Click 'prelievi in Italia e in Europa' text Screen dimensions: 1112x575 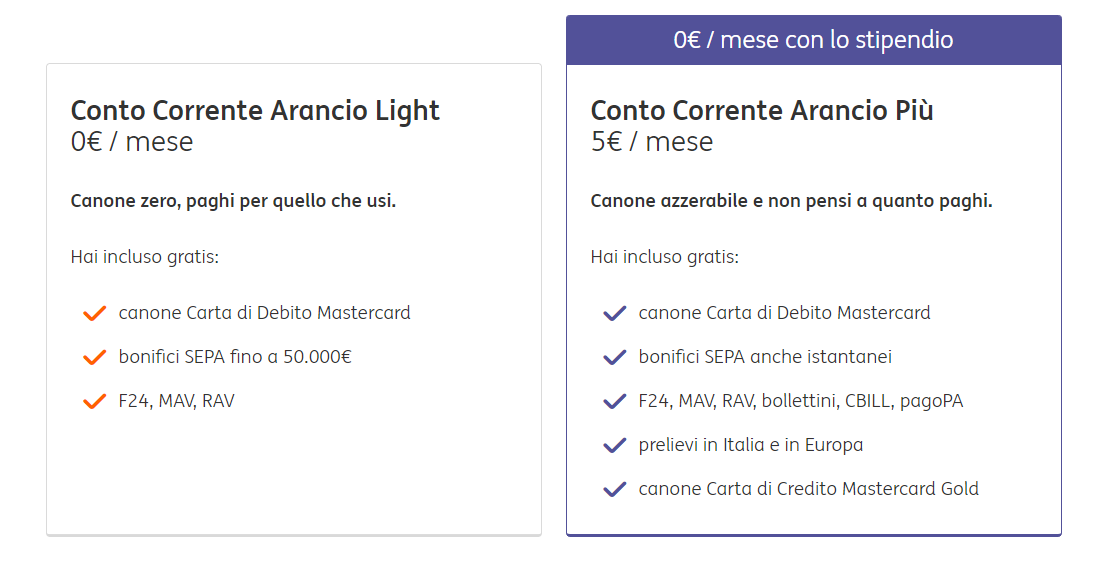pyautogui.click(x=751, y=445)
